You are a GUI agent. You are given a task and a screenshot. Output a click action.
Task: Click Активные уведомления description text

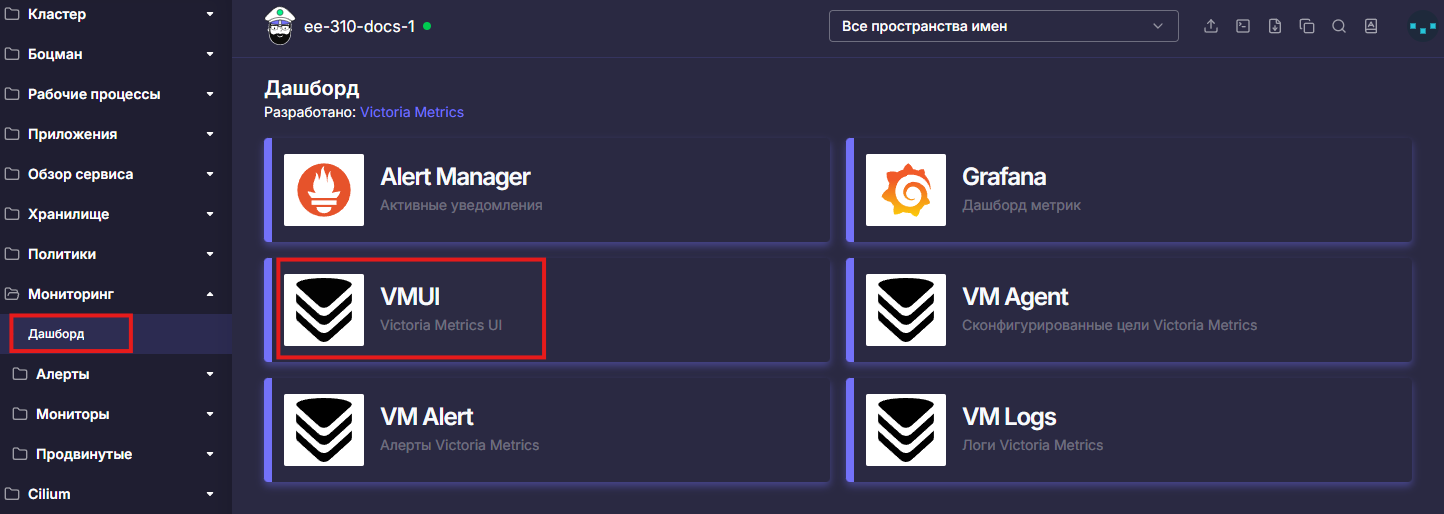(461, 205)
